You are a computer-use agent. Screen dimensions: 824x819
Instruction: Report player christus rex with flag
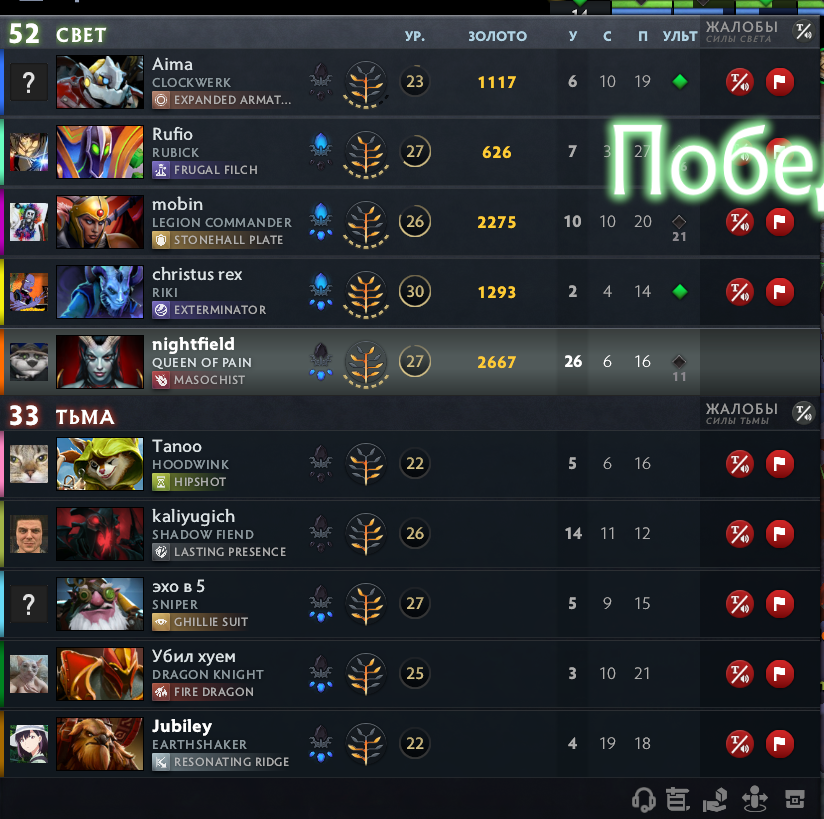coord(779,292)
